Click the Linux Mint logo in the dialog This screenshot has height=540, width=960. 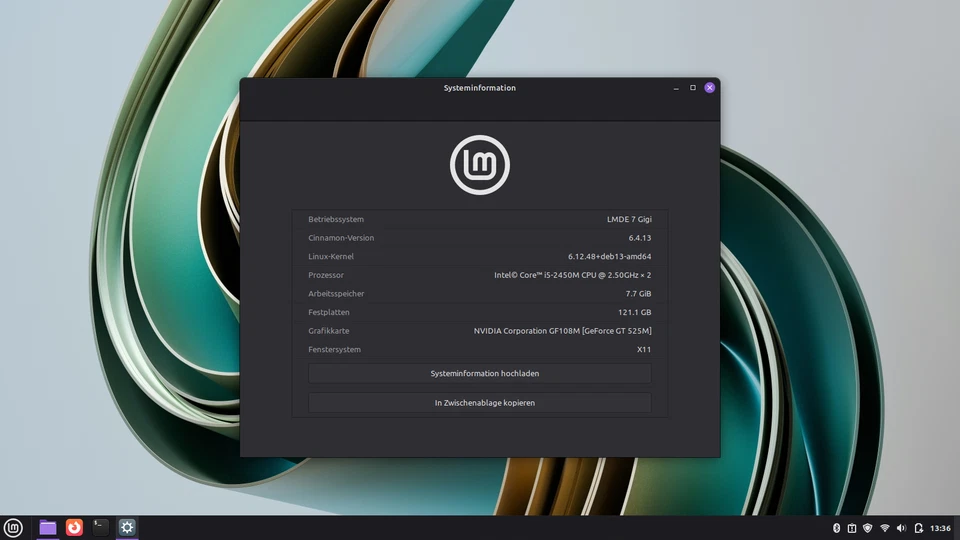(x=480, y=164)
